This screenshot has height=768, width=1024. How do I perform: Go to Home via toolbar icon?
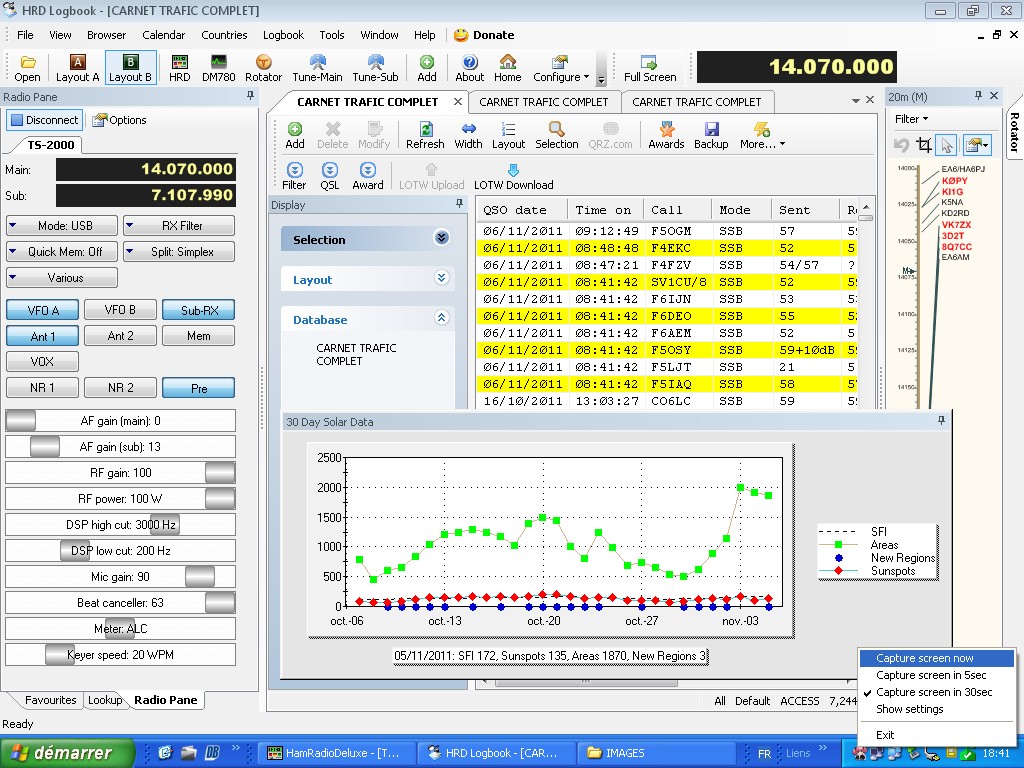(x=507, y=68)
